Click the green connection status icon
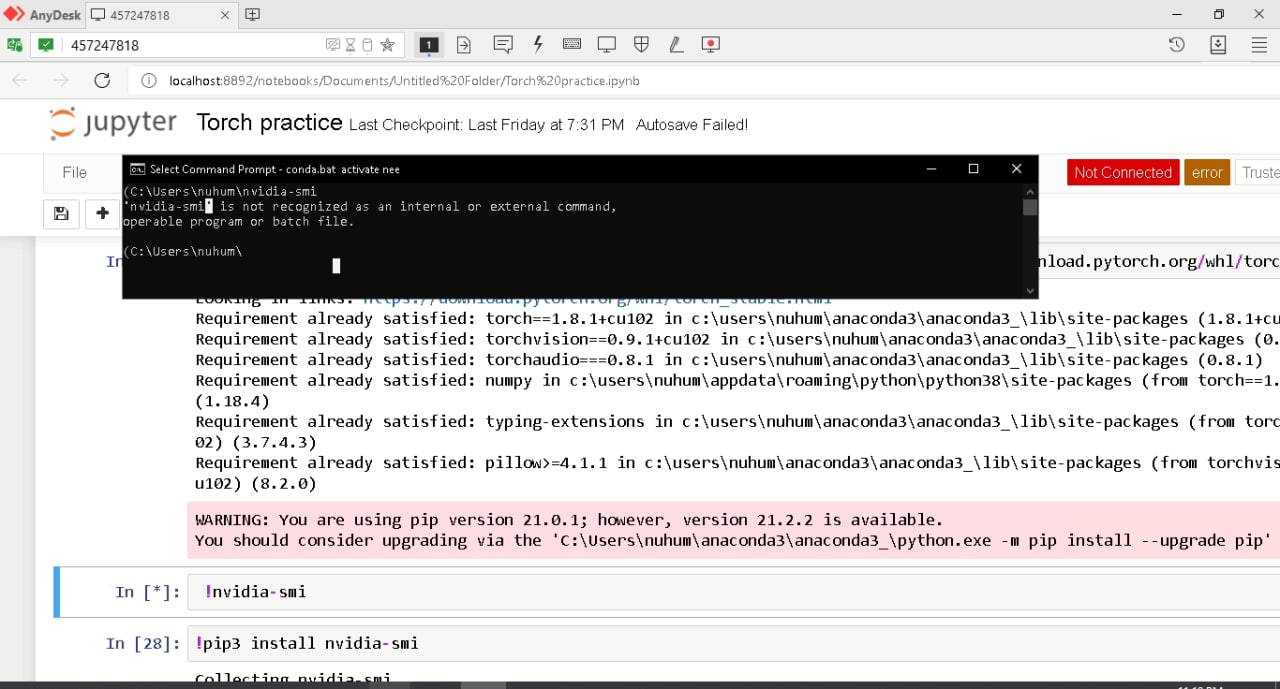This screenshot has width=1280, height=689. [14, 45]
